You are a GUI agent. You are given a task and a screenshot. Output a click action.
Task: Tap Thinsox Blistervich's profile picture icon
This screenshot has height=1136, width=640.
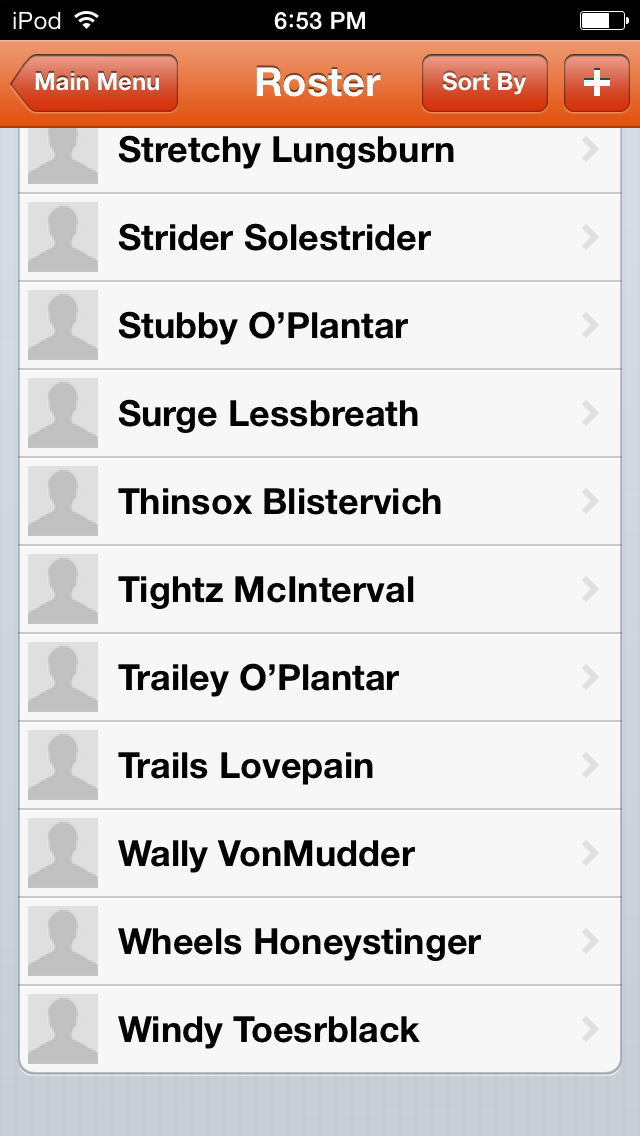coord(63,502)
